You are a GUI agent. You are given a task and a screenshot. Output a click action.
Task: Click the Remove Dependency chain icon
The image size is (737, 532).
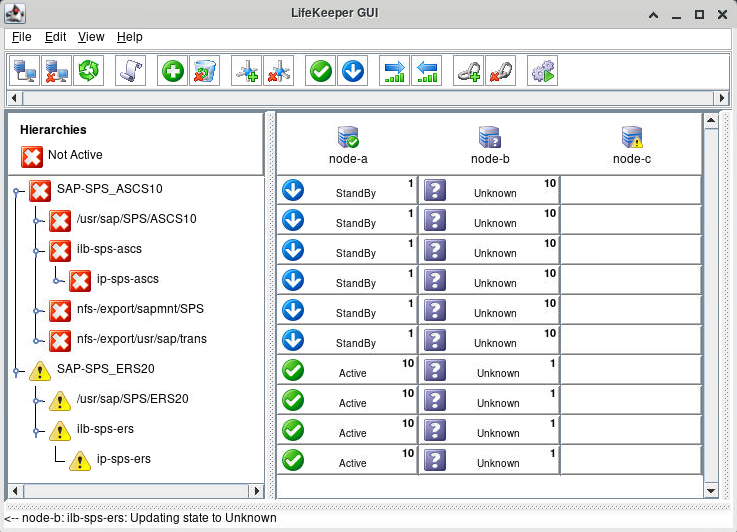coord(501,71)
